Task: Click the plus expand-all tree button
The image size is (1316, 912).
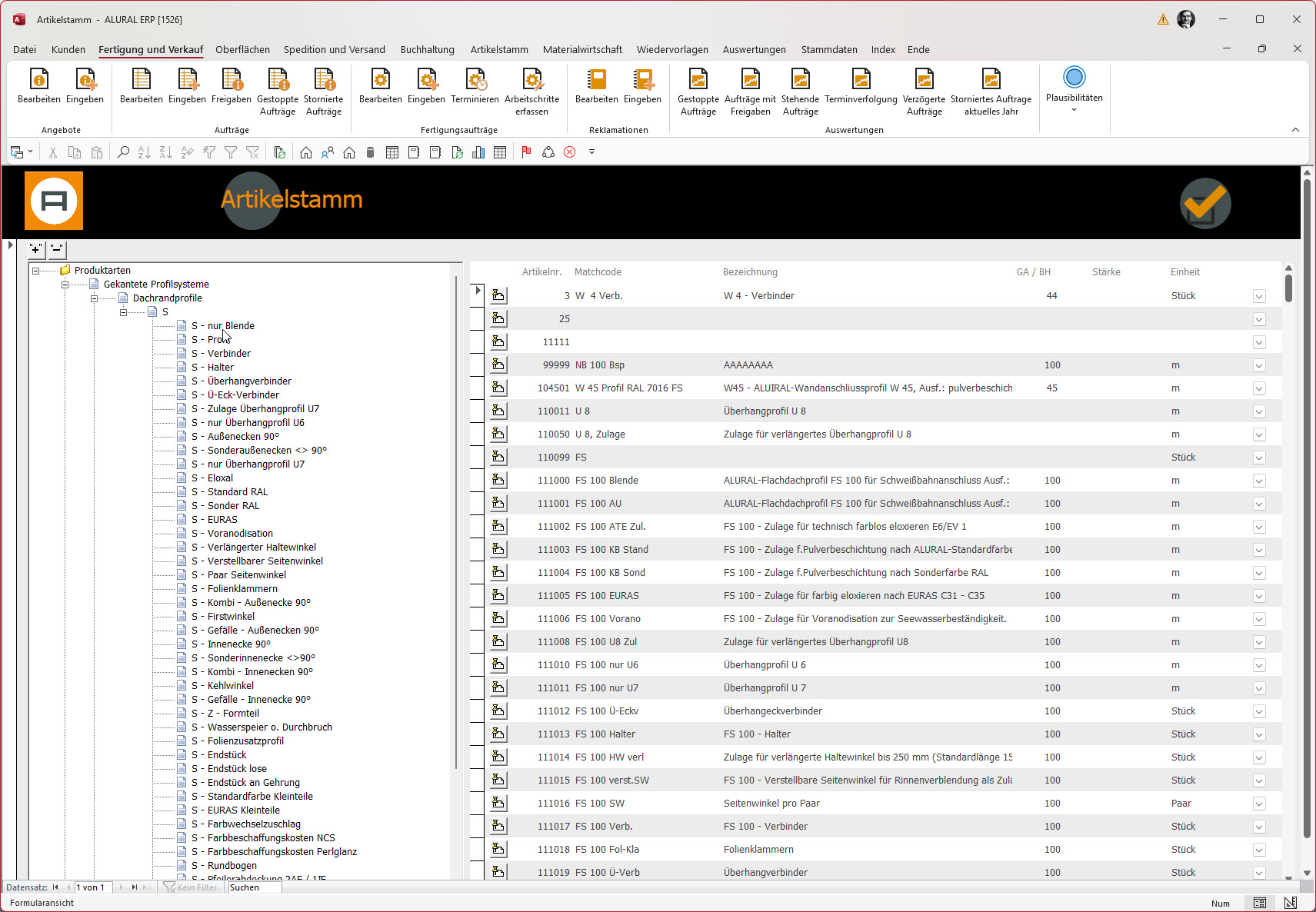Action: point(36,249)
